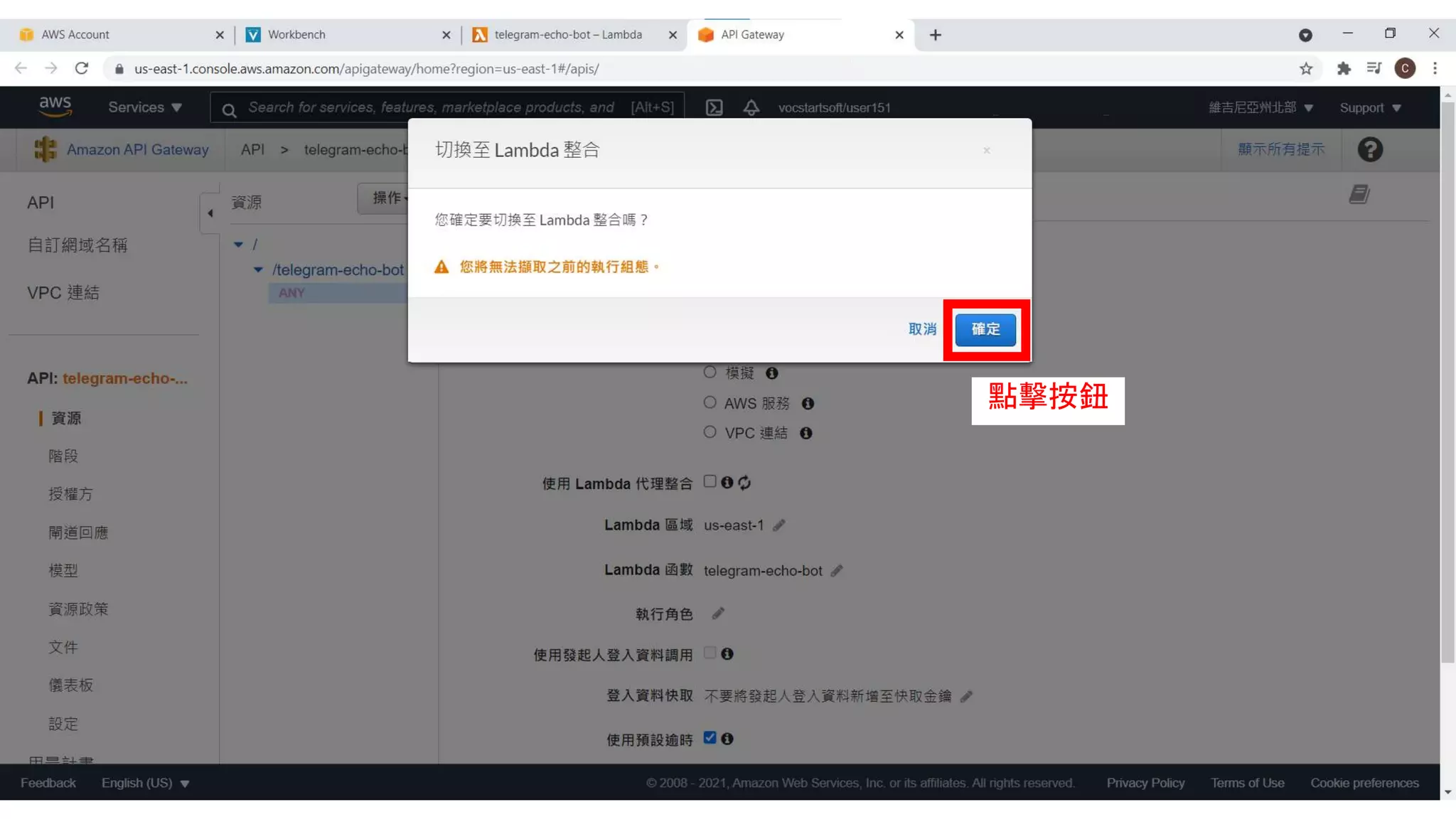Open Cookie preferences footer link
The height and width of the screenshot is (819, 1456).
(1364, 783)
